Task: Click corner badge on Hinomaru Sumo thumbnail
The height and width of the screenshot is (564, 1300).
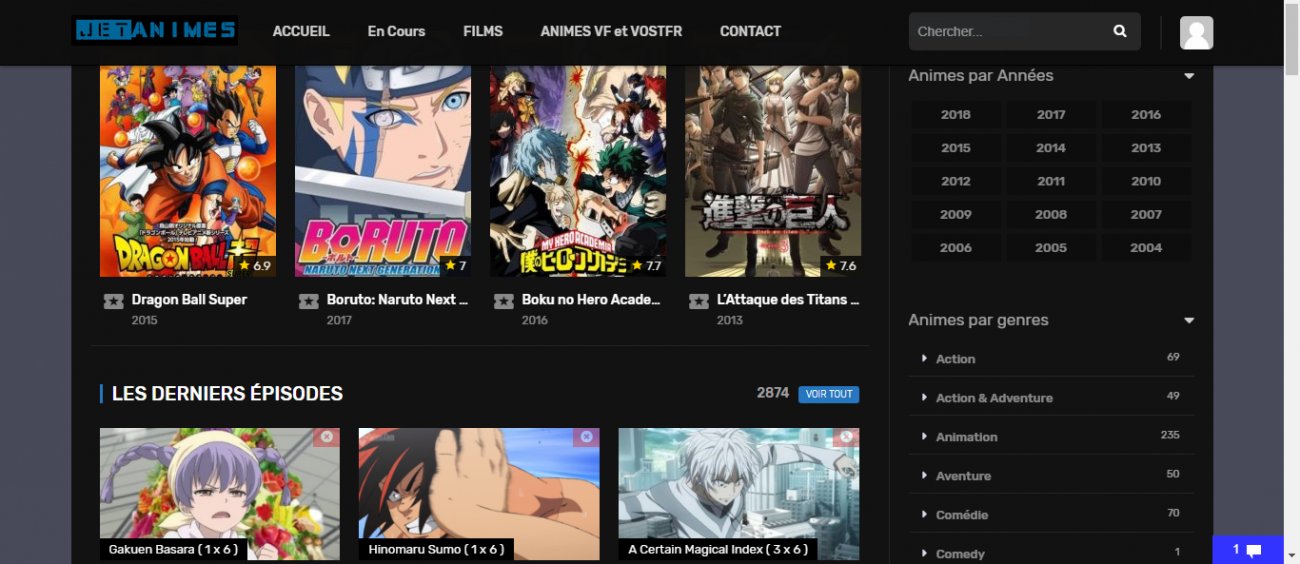Action: point(586,437)
